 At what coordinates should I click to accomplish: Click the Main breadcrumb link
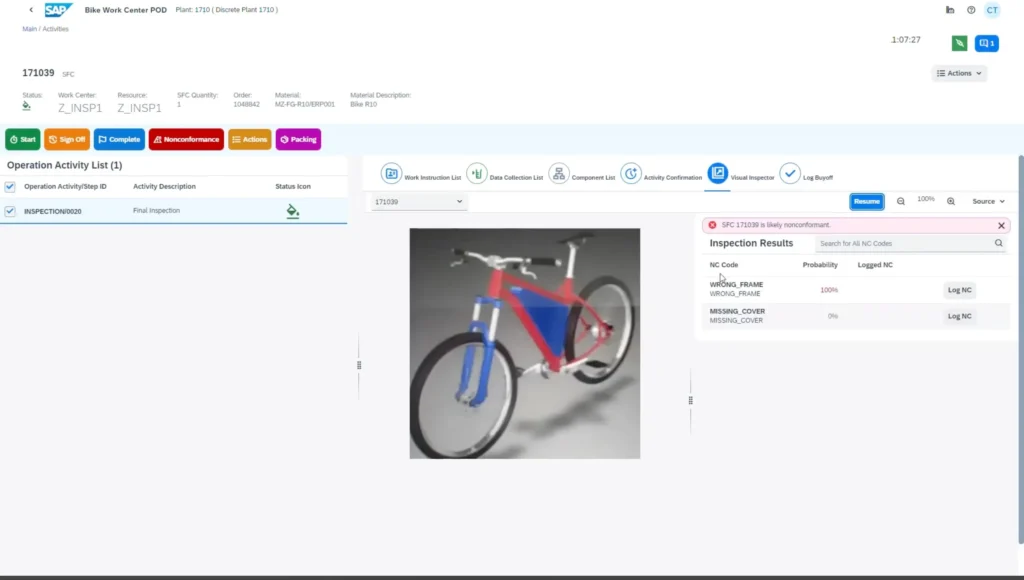tap(29, 29)
